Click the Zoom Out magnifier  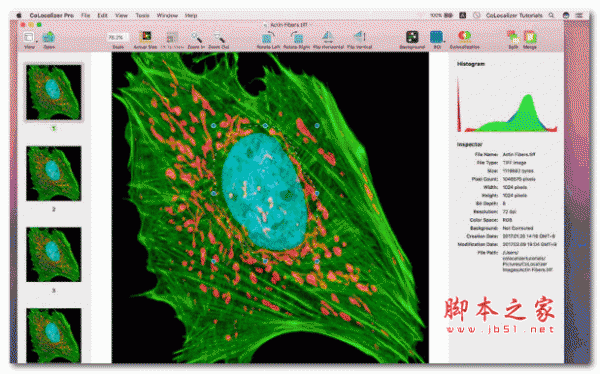219,37
